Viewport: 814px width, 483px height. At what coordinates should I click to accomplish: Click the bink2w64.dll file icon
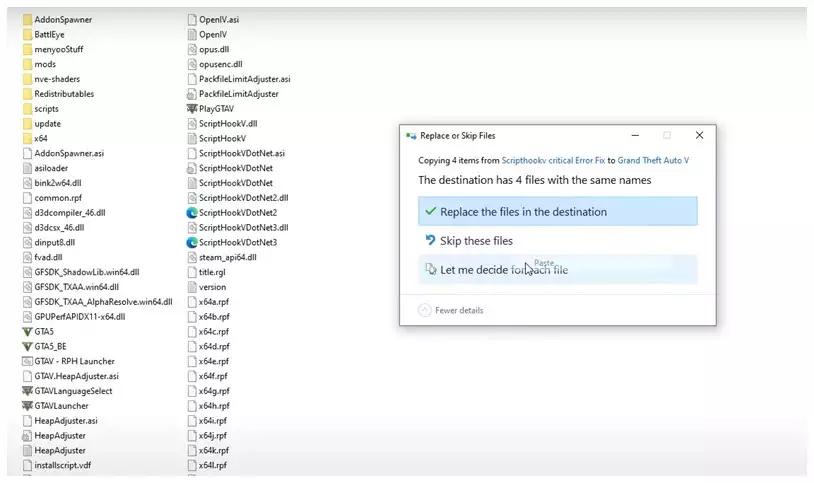[28, 183]
